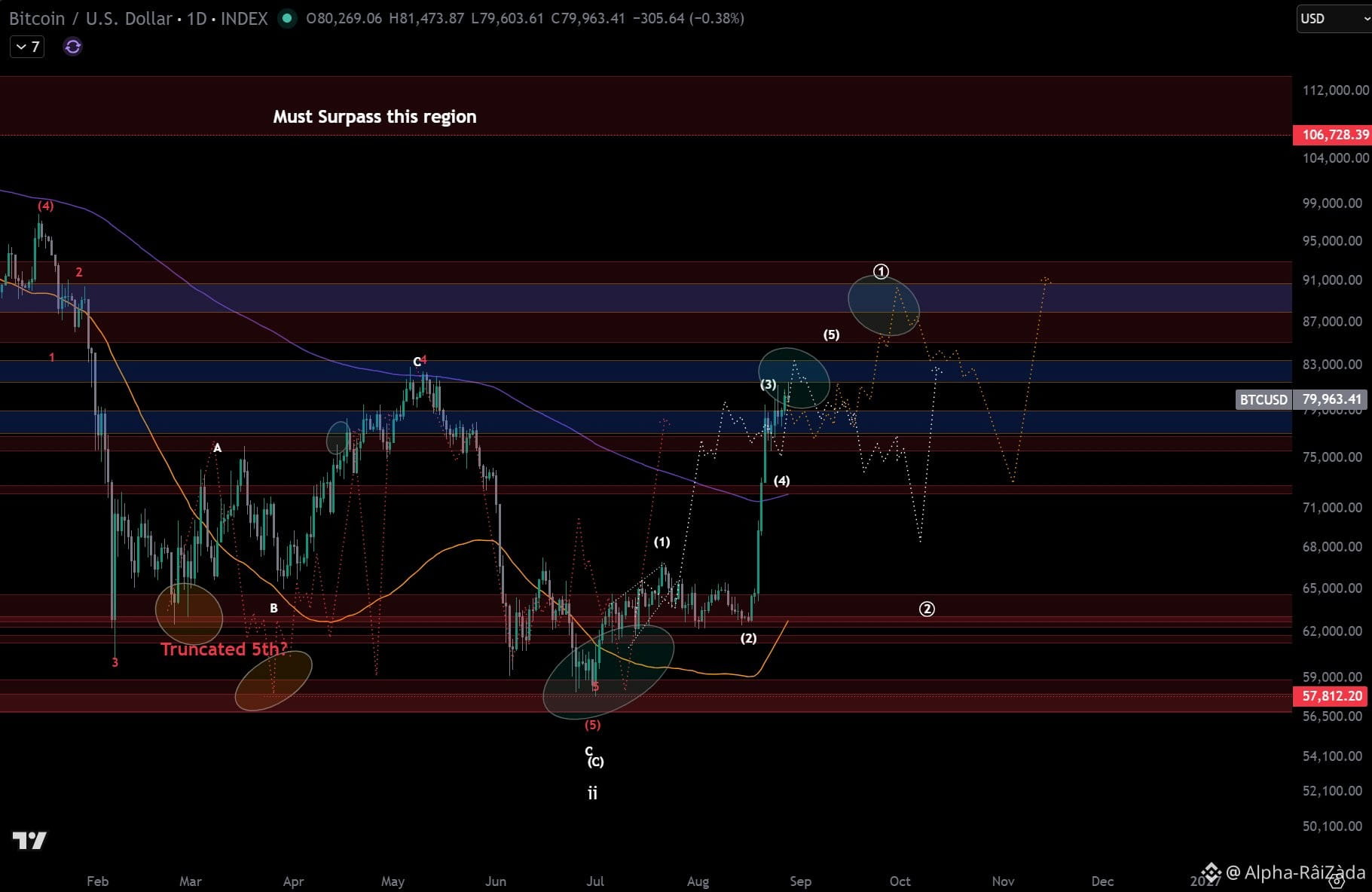Viewport: 1372px width, 892px height.
Task: Click the 75,000.00 price axis label
Action: point(1332,457)
